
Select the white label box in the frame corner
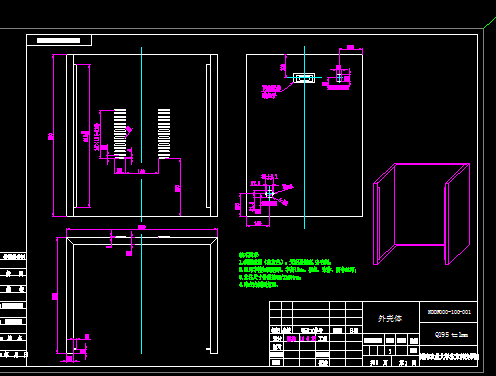pyautogui.click(x=59, y=40)
